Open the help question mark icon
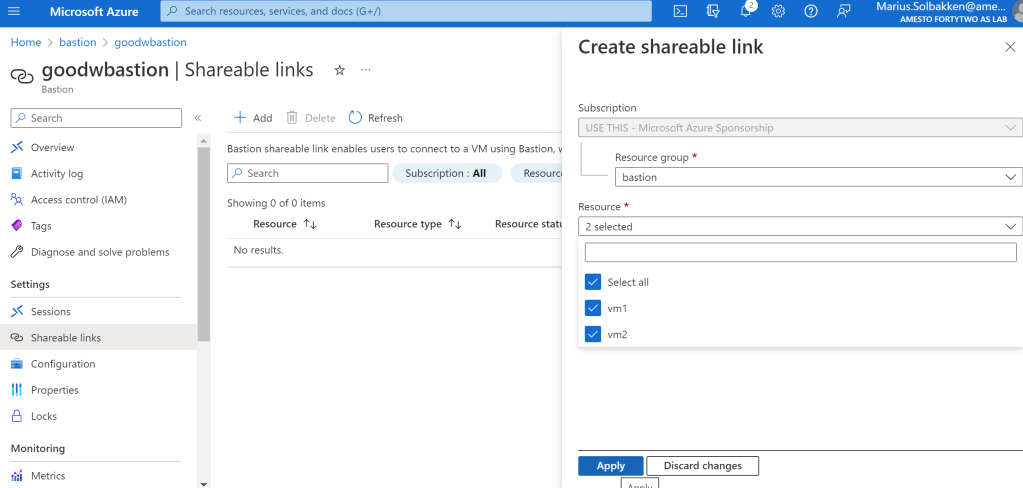Image resolution: width=1023 pixels, height=488 pixels. click(811, 12)
